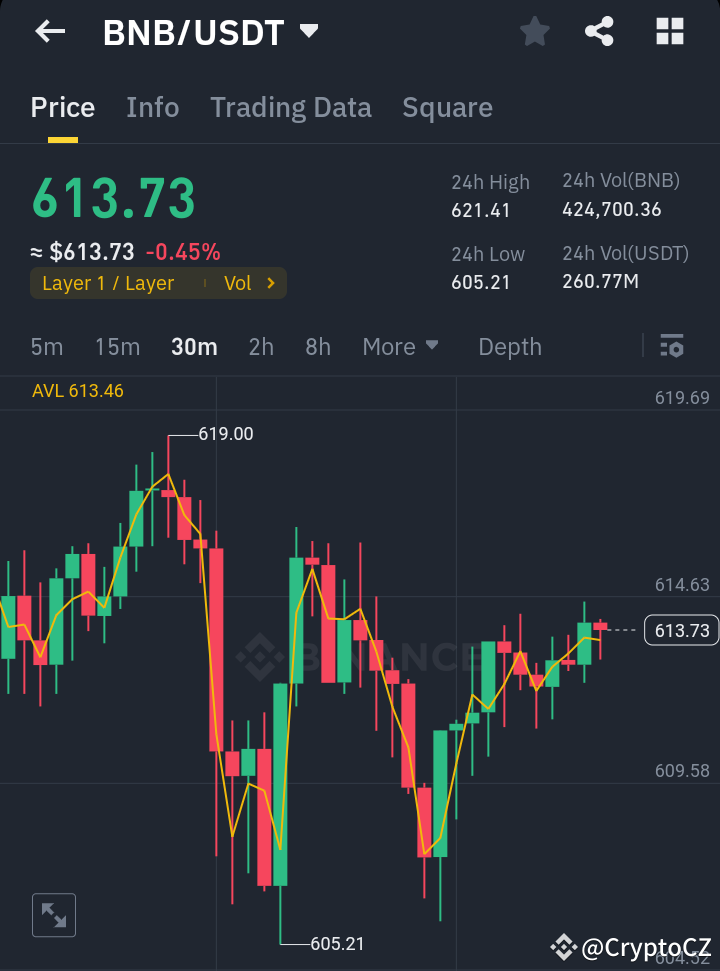
Task: Open the Info tab
Action: 152,107
